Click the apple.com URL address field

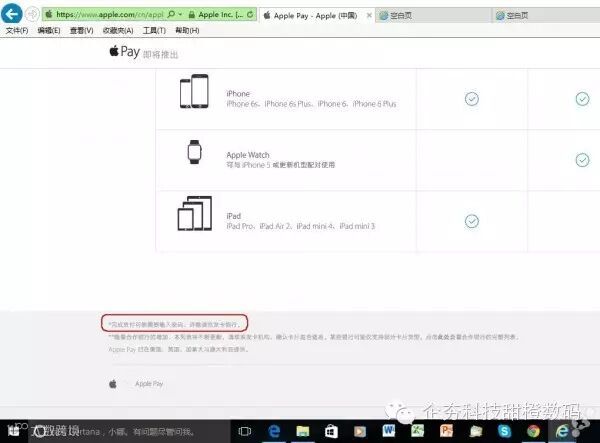pyautogui.click(x=109, y=15)
